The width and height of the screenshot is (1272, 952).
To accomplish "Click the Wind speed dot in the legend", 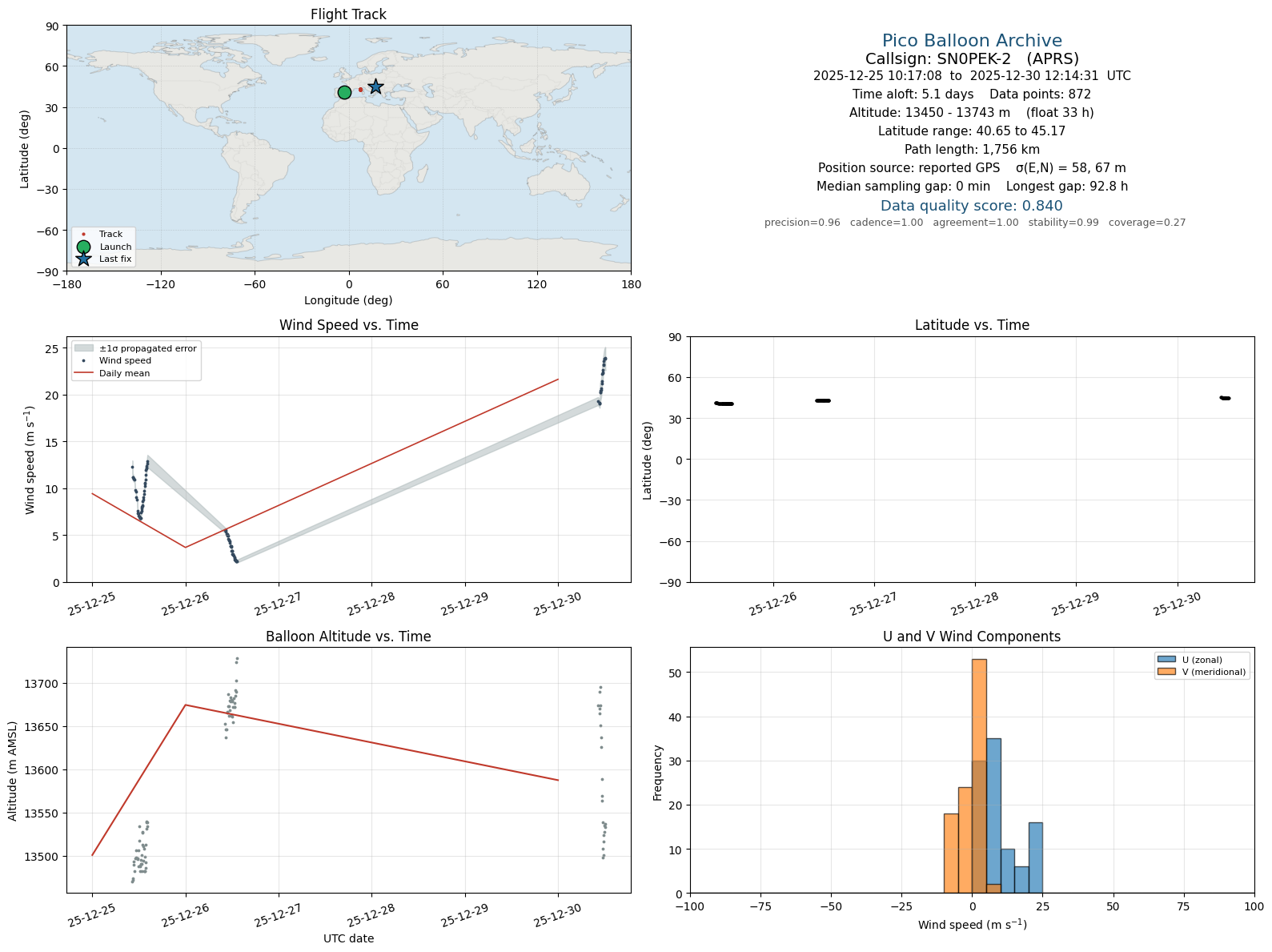I will (x=83, y=361).
